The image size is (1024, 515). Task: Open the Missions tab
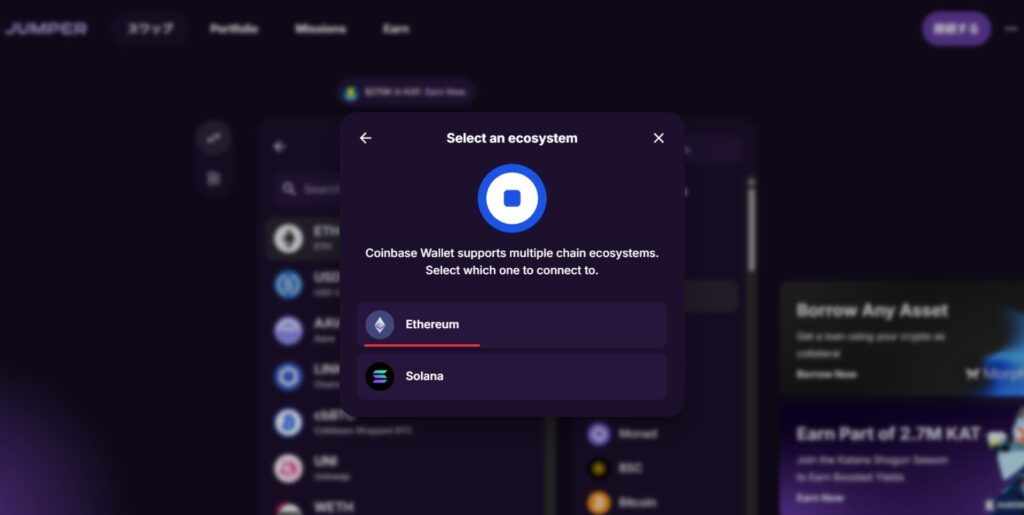320,29
